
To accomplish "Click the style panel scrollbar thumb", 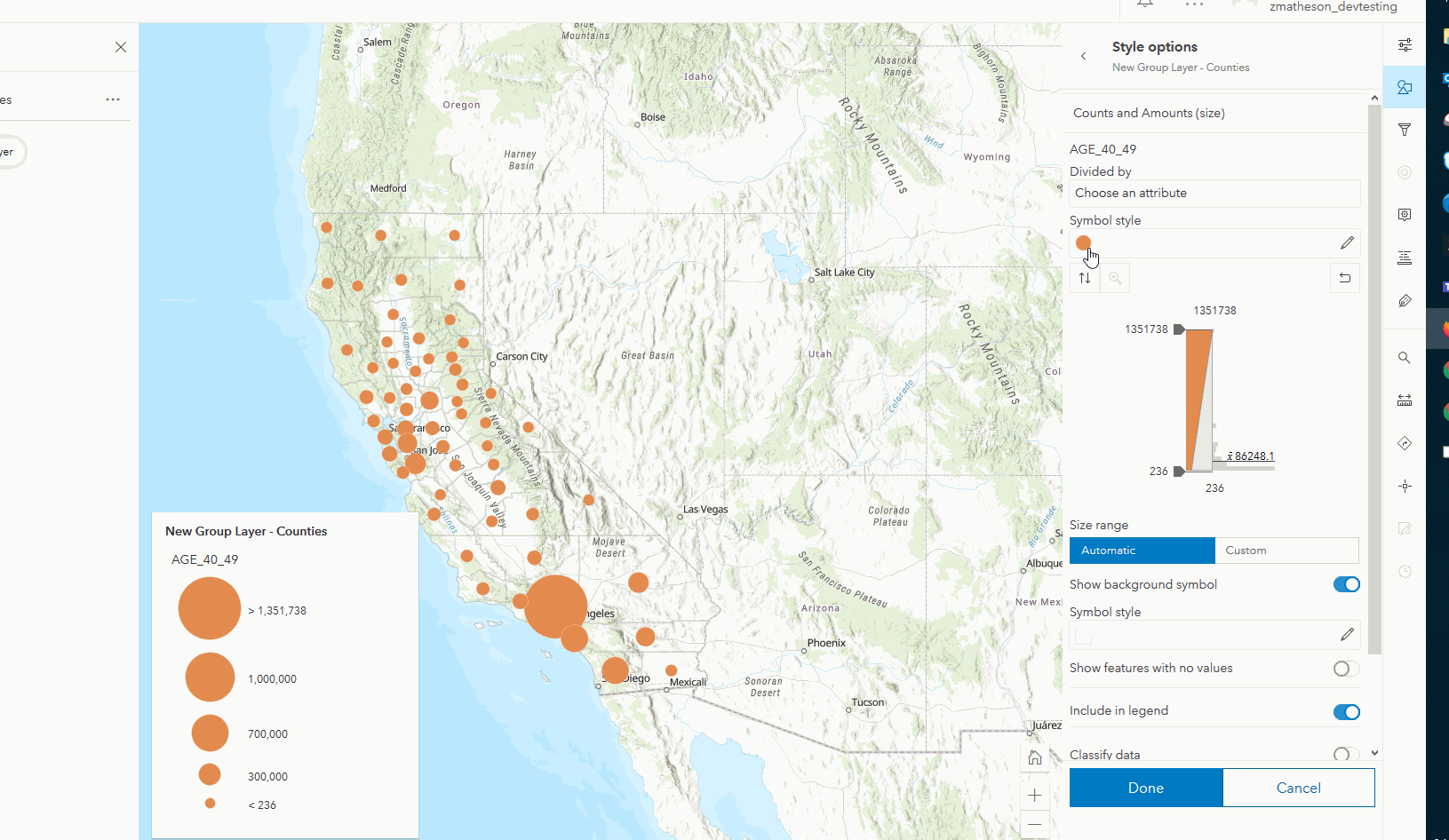I will click(1374, 379).
